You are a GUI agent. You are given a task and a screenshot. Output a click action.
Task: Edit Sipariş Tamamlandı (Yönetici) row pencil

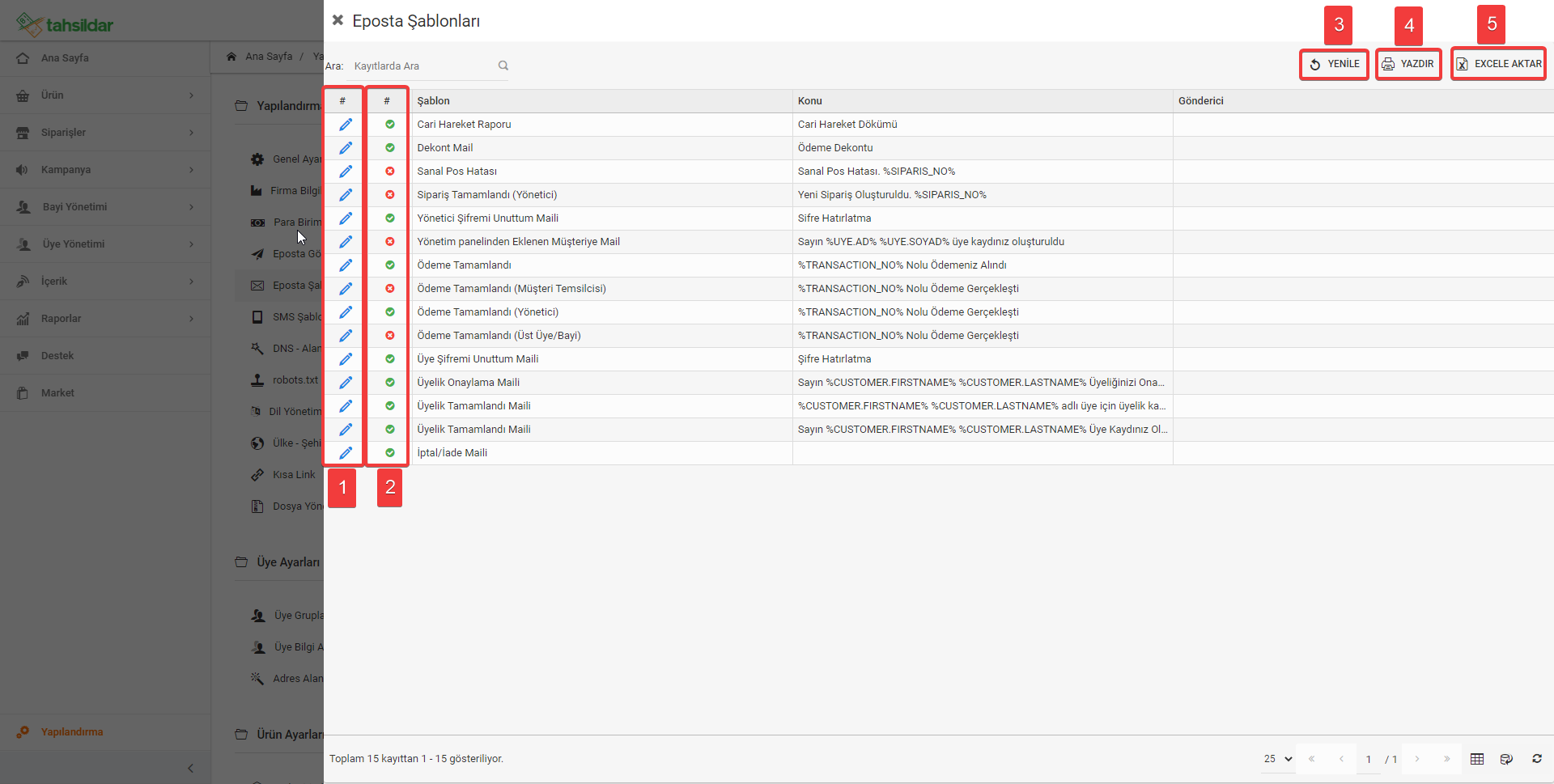(346, 195)
